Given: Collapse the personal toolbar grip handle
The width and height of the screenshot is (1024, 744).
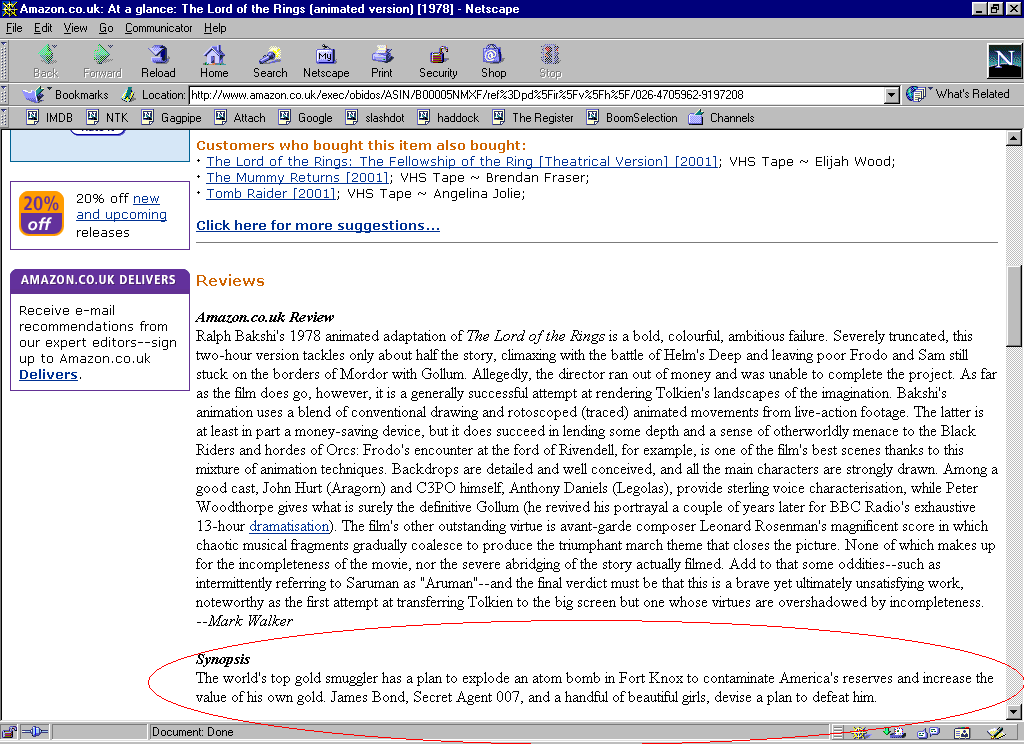Looking at the screenshot, I should (x=4, y=118).
